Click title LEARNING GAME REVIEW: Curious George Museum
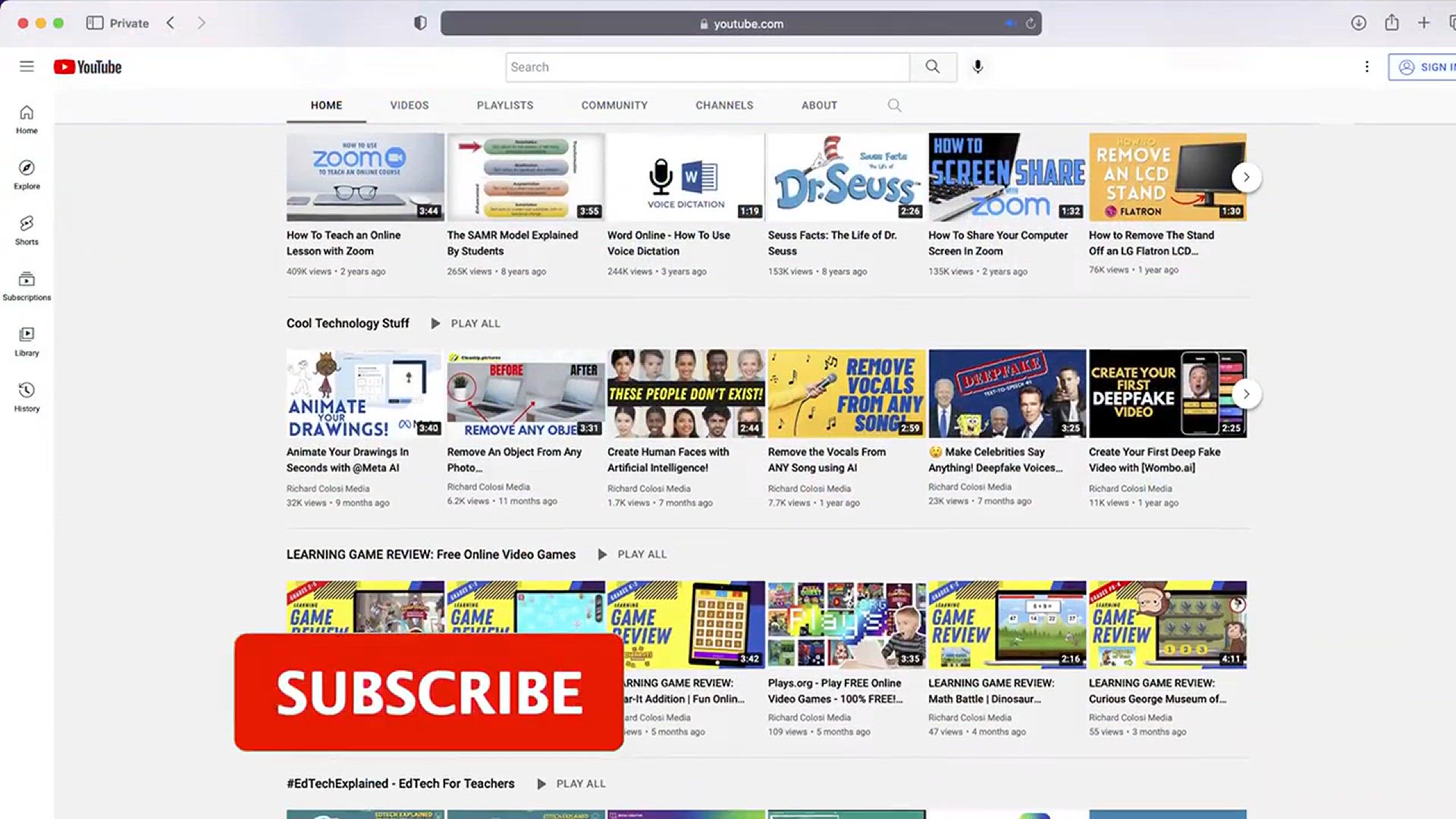1456x819 pixels. point(1157,691)
